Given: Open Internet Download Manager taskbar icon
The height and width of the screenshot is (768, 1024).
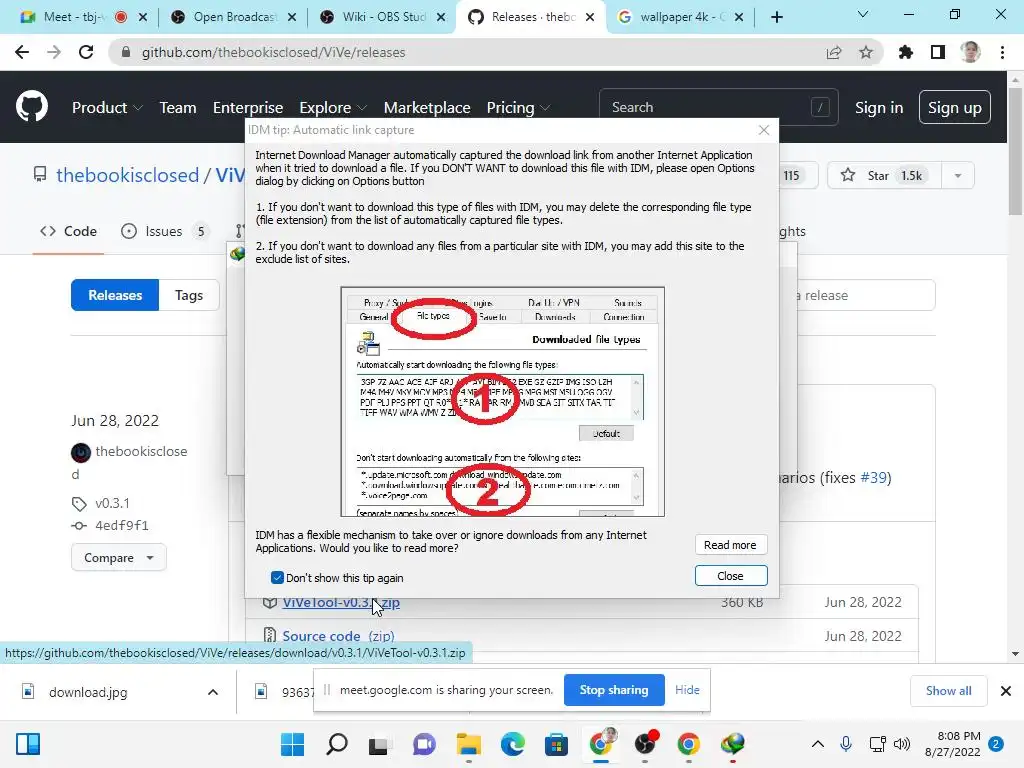Looking at the screenshot, I should [733, 744].
